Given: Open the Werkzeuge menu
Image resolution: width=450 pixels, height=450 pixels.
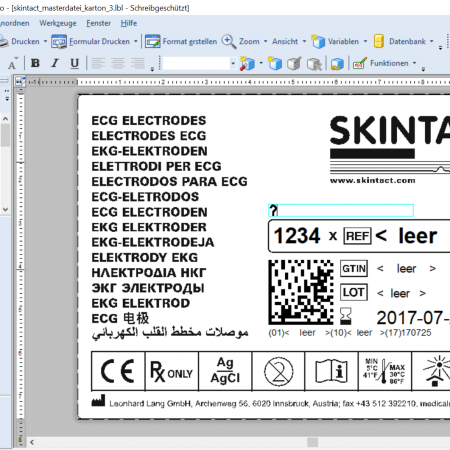Looking at the screenshot, I should click(58, 23).
